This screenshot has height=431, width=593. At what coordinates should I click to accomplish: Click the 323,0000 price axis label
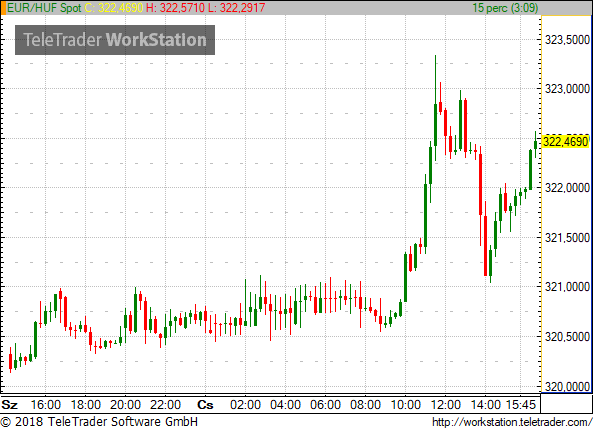coord(567,88)
